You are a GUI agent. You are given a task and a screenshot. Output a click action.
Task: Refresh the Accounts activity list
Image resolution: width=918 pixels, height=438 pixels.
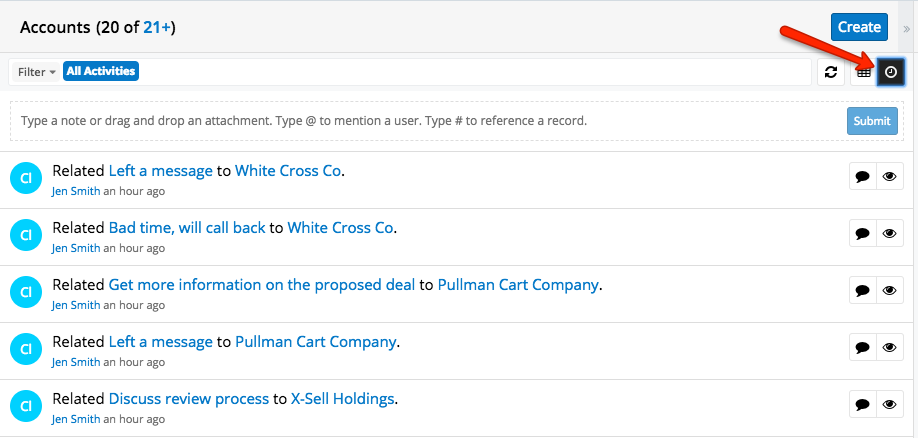pos(830,72)
